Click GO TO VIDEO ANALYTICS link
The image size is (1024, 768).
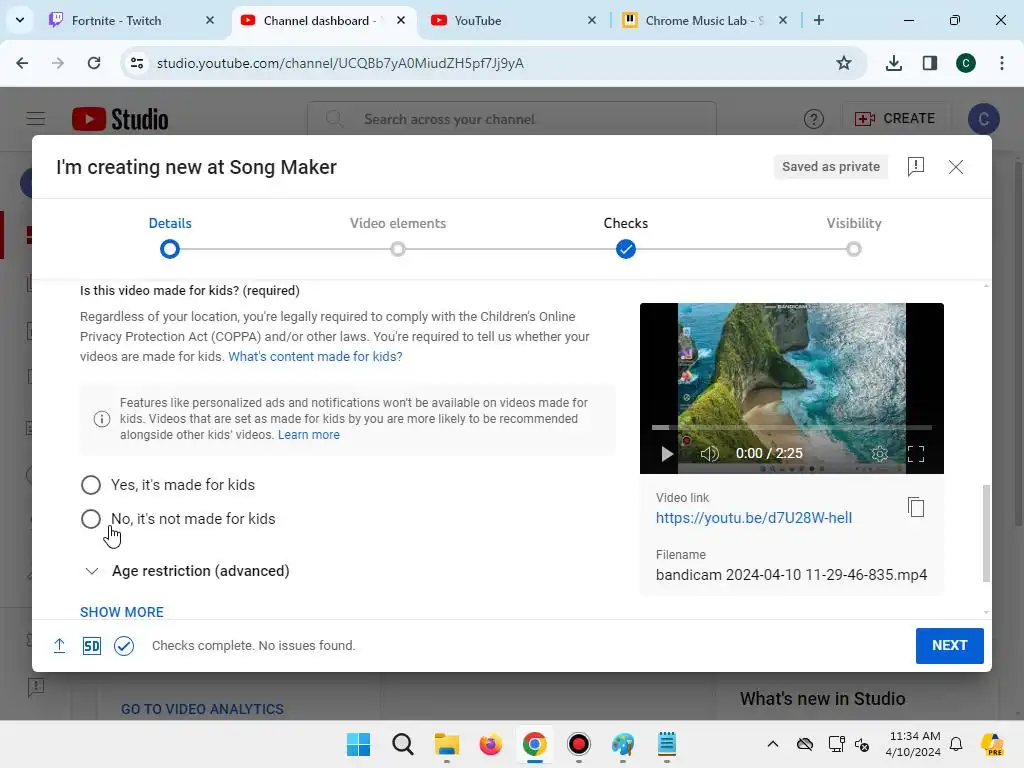coord(202,709)
